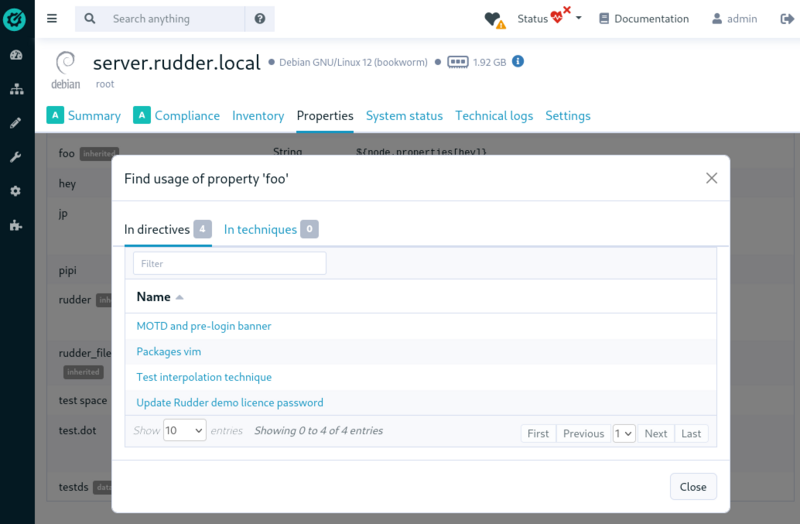Screen dimensions: 800x524
Task: Click the 'Debian GNU/Linux 12 (bookworm)' text
Action: click(x=353, y=62)
